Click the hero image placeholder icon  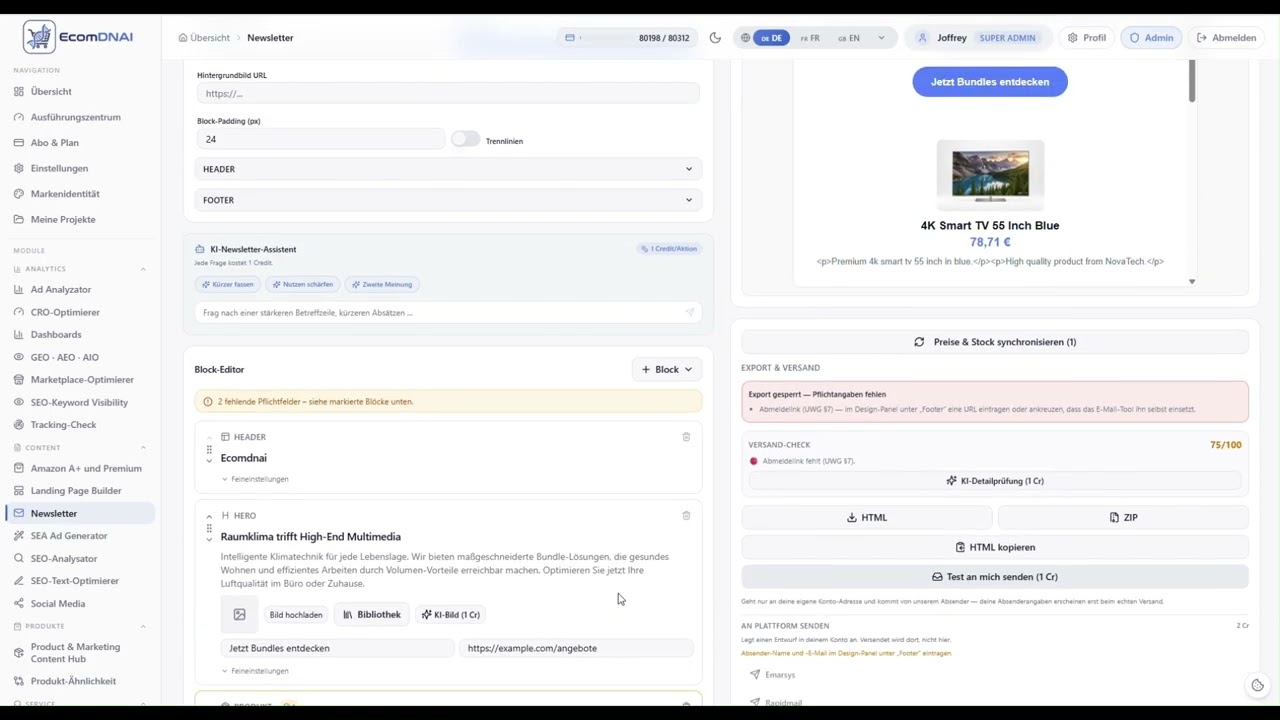click(x=239, y=615)
